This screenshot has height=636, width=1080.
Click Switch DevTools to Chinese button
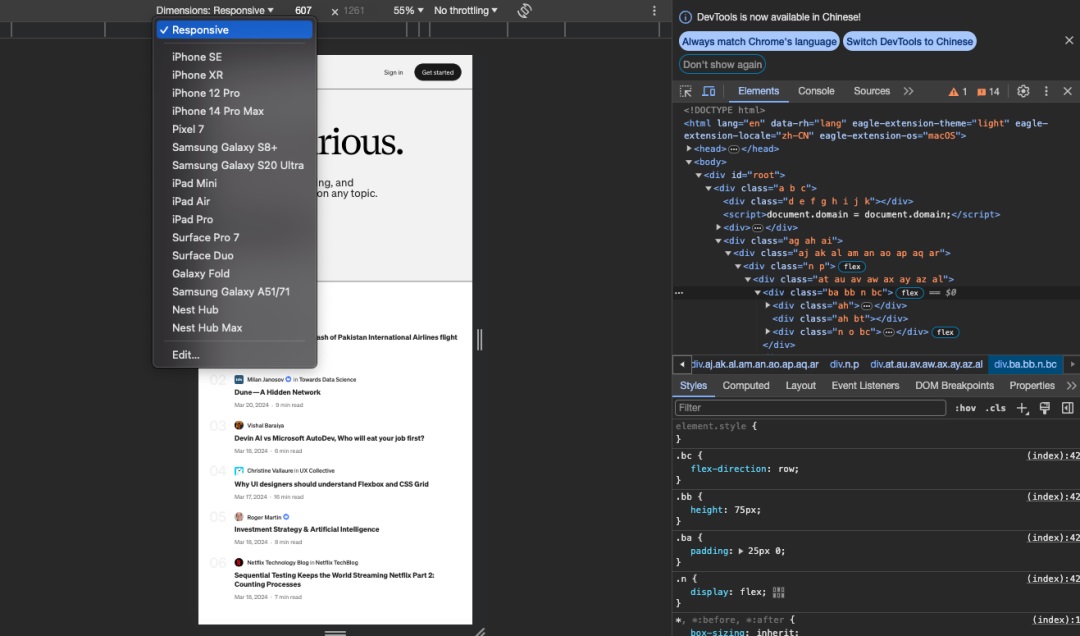pyautogui.click(x=908, y=41)
